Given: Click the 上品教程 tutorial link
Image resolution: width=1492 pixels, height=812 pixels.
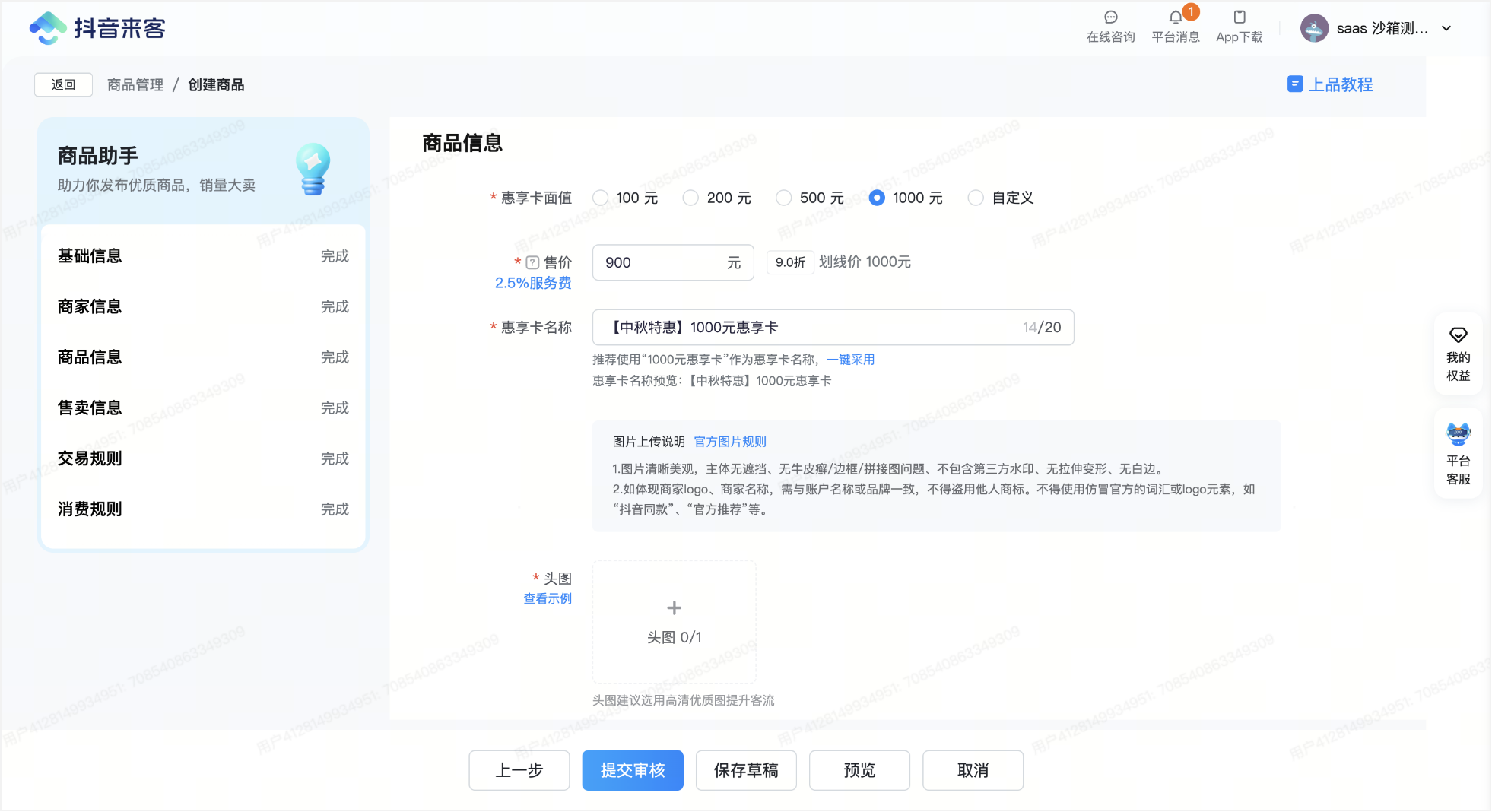Looking at the screenshot, I should (1330, 84).
